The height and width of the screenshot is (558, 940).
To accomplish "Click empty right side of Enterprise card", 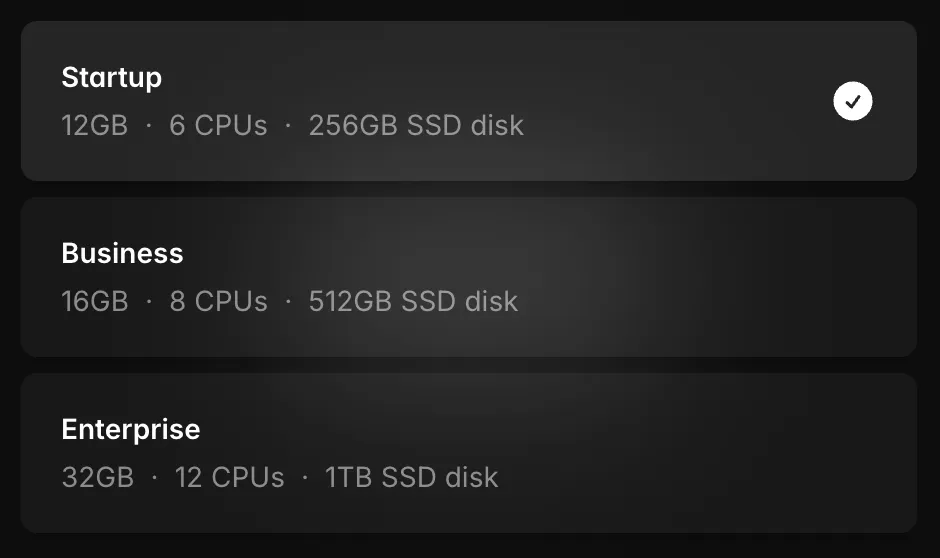I will [780, 453].
